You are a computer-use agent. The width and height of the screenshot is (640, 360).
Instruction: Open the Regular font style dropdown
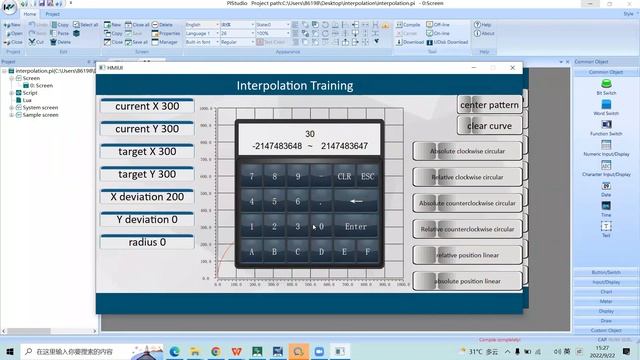(x=237, y=42)
